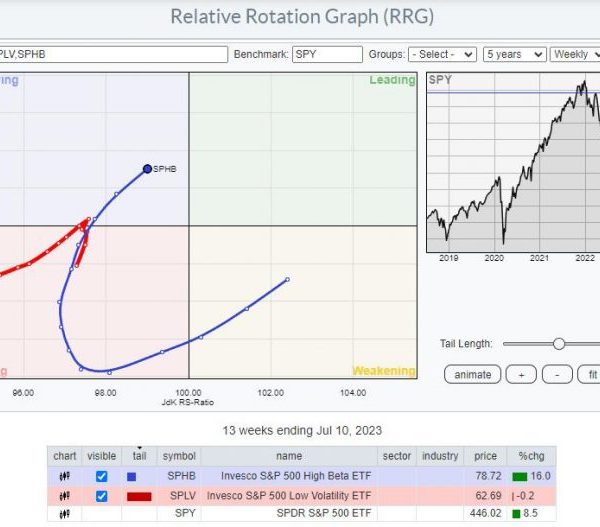Sort table by price column header

485,456
